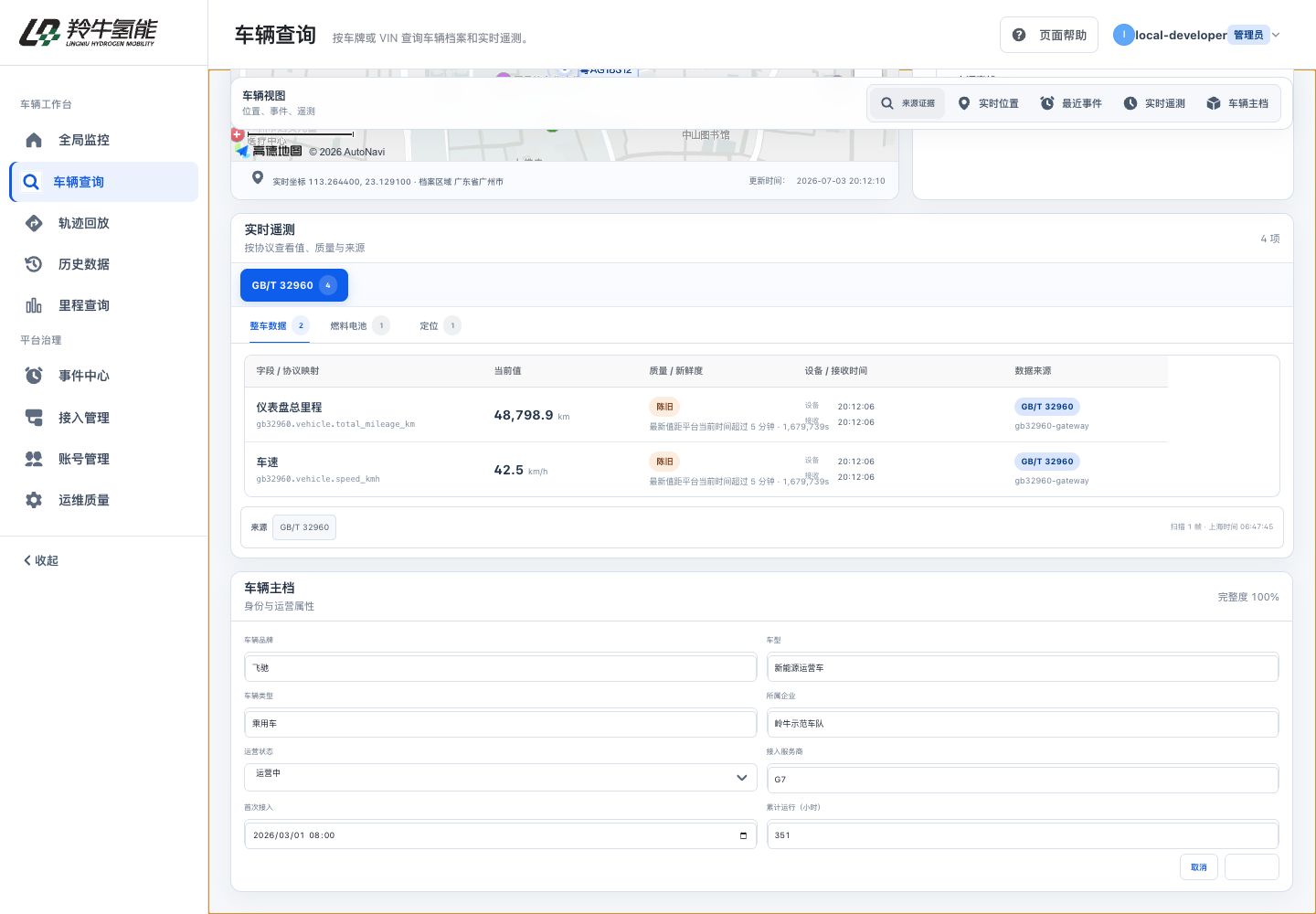Open 事件中心 from sidebar
The height and width of the screenshot is (914, 1316).
click(x=103, y=376)
